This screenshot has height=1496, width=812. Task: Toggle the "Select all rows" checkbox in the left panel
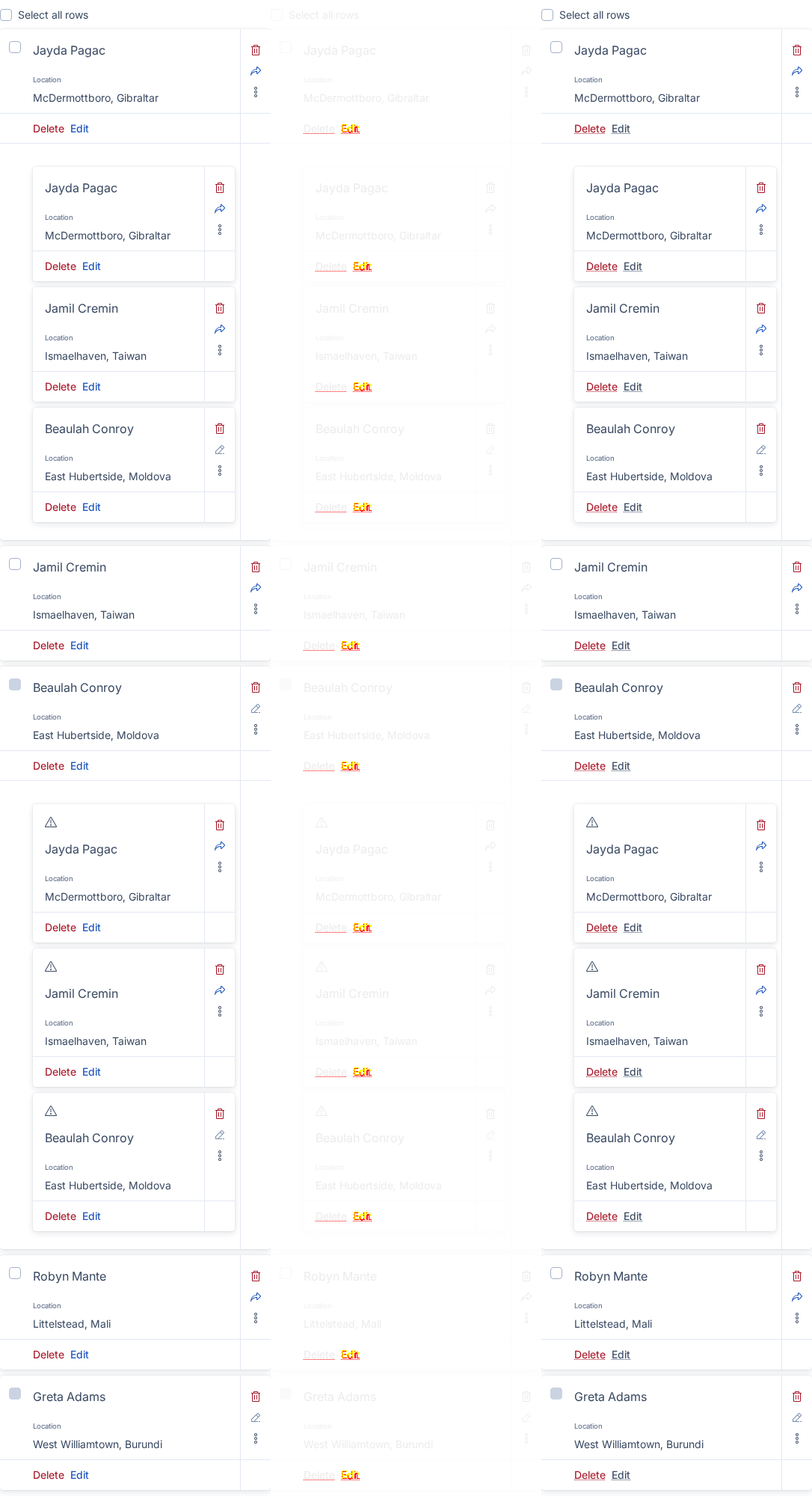pos(6,15)
